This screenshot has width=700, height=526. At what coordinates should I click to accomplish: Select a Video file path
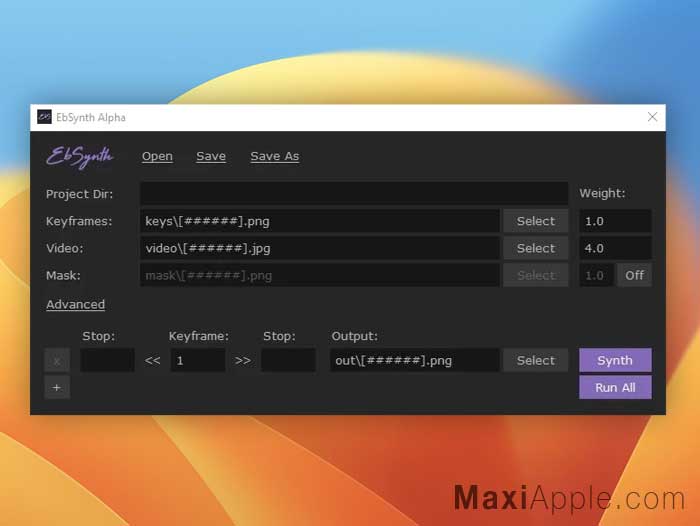pyautogui.click(x=535, y=248)
